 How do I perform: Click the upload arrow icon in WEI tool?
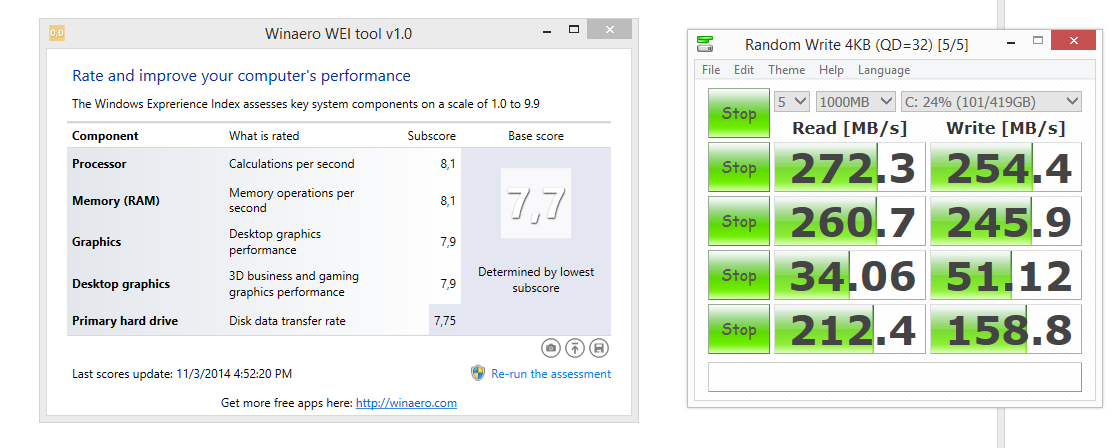point(575,348)
